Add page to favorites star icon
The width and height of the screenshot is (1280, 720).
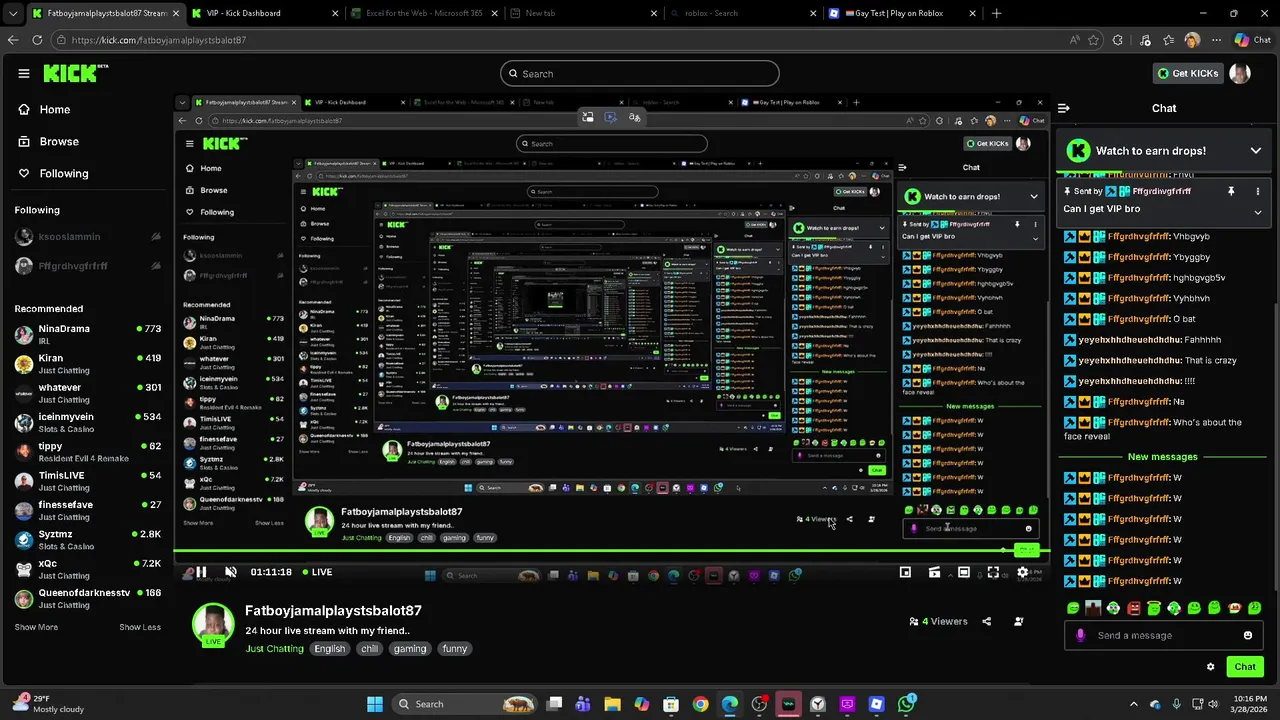pyautogui.click(x=1093, y=40)
